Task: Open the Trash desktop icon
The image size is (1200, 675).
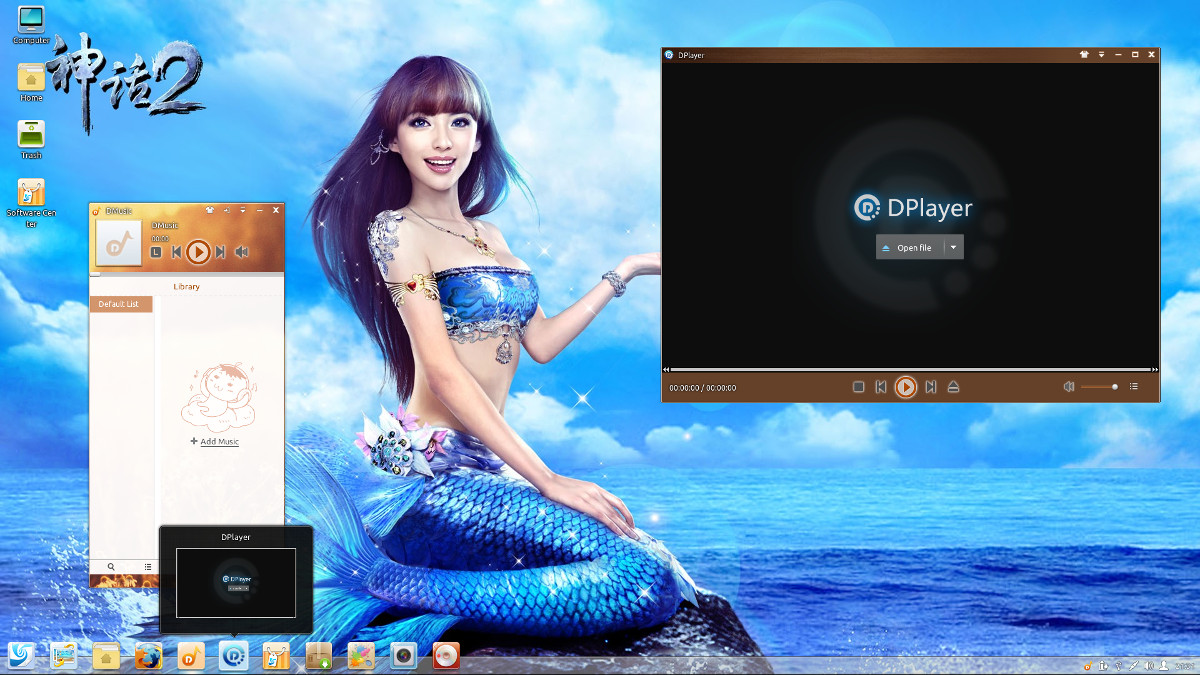Action: [x=31, y=140]
